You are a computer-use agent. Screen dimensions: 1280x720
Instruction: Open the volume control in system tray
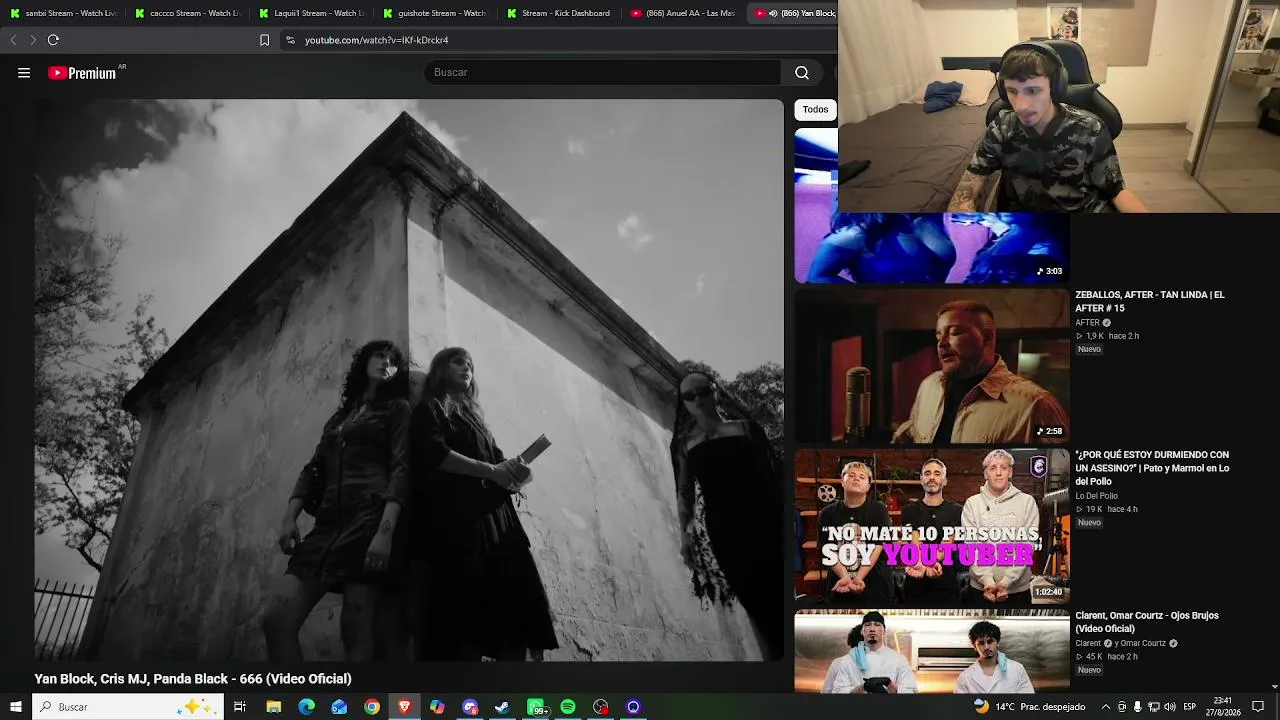click(x=1170, y=707)
